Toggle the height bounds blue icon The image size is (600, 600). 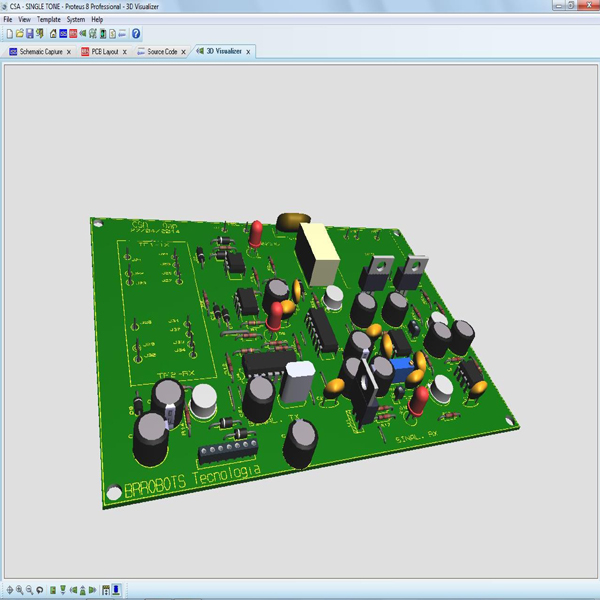(x=117, y=591)
